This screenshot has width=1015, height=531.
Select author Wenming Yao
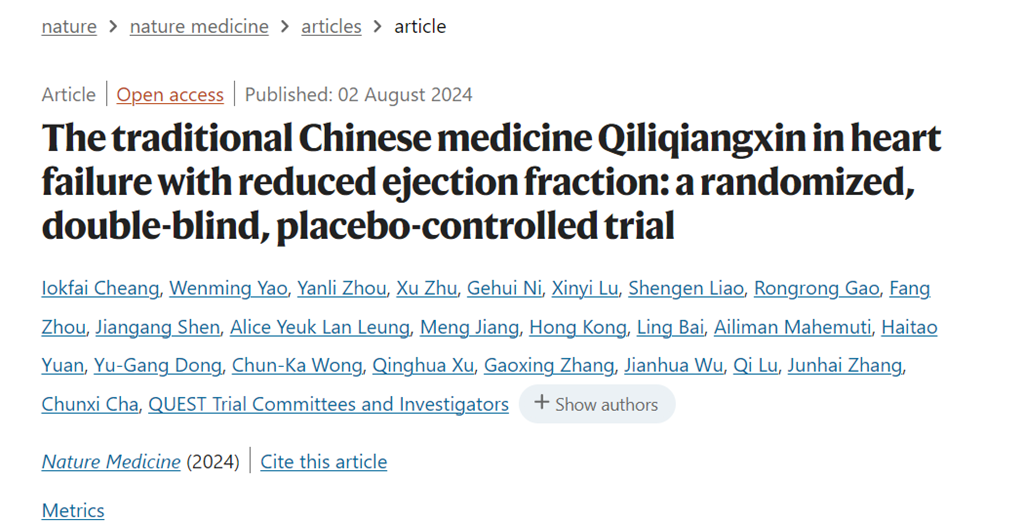(x=227, y=288)
